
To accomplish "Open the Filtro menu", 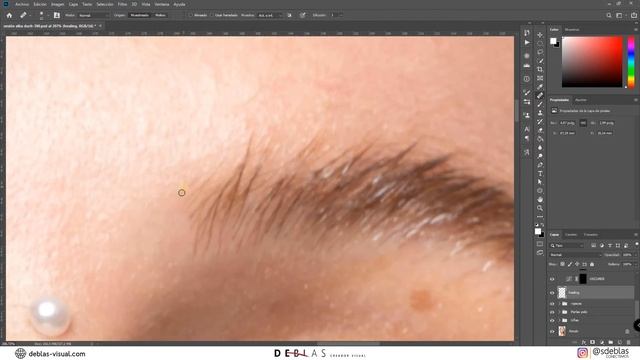I will coord(122,4).
